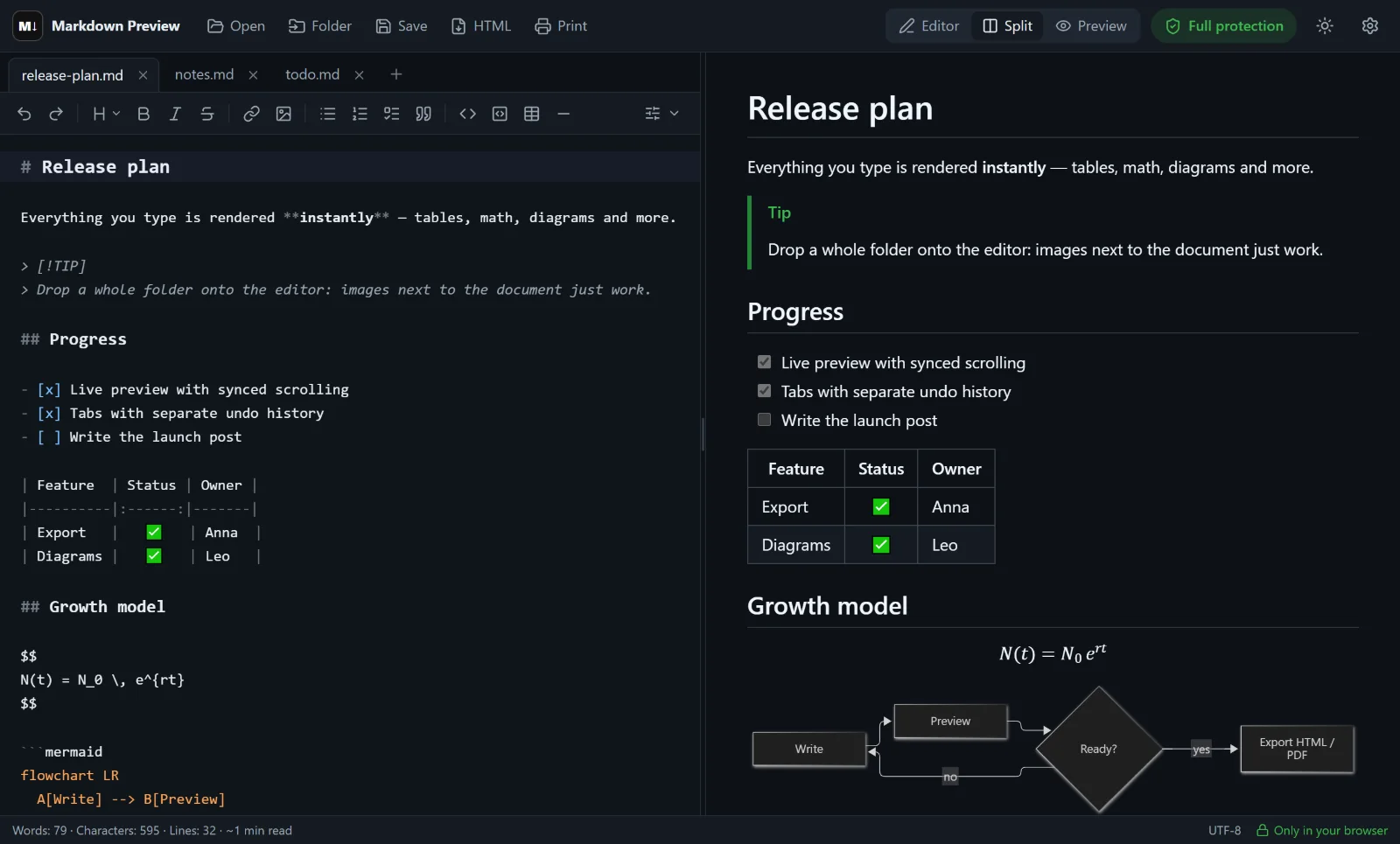This screenshot has height=844, width=1400.
Task: Insert a bulleted list
Action: pos(328,114)
